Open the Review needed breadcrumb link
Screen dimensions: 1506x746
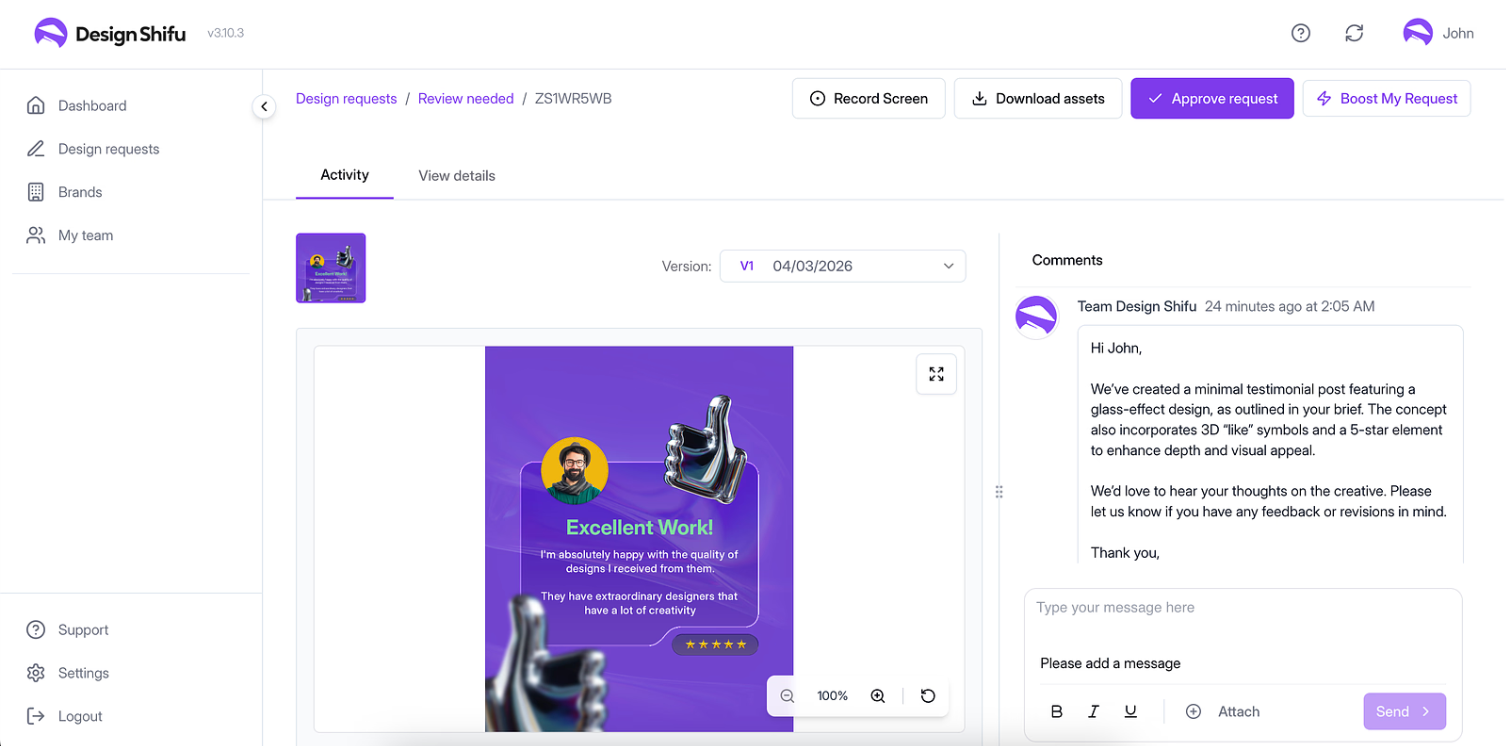[x=465, y=98]
